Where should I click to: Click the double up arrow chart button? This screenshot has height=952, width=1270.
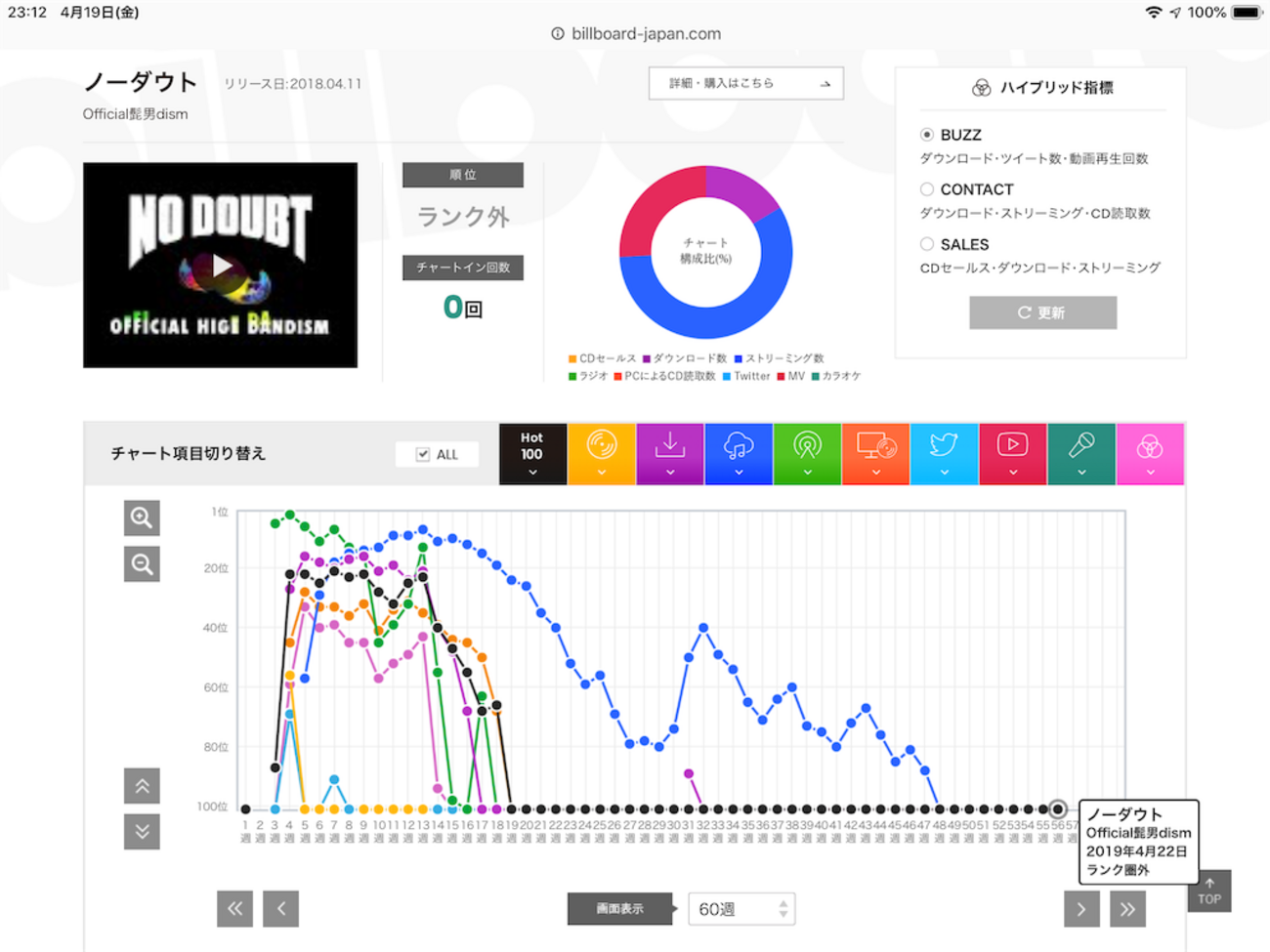pos(142,785)
